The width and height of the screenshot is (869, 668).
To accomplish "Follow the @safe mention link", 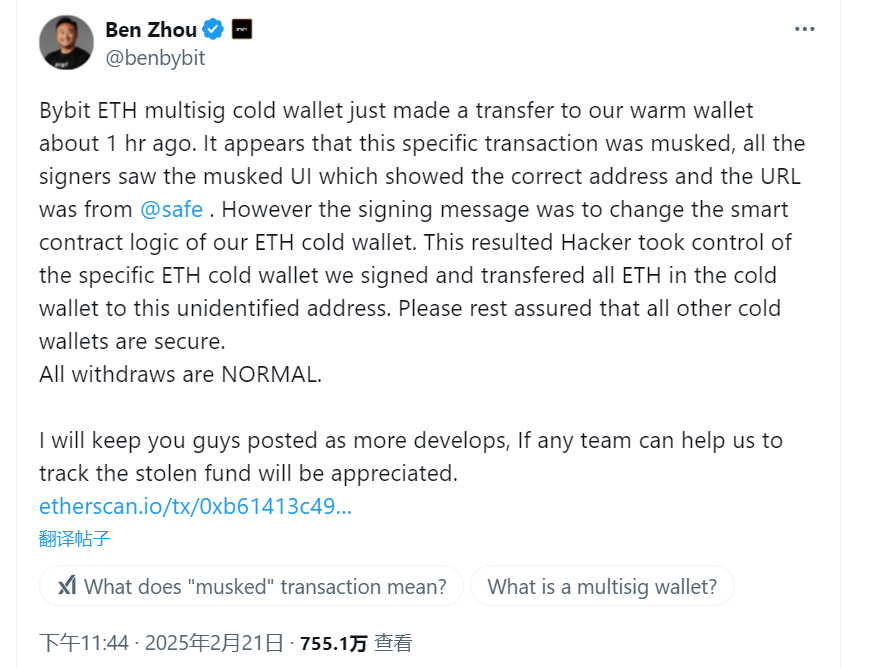I will coord(172,210).
